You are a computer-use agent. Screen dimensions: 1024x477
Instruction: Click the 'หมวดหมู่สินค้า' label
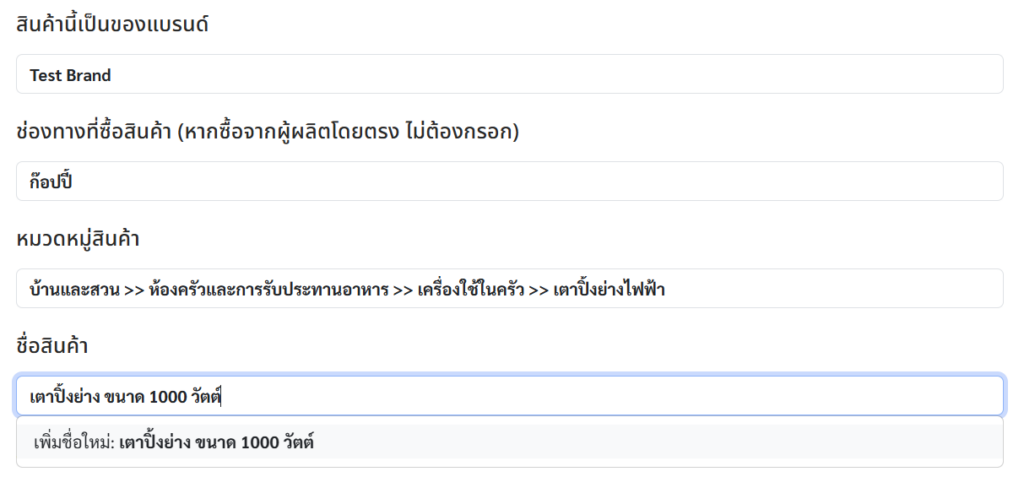tap(78, 239)
